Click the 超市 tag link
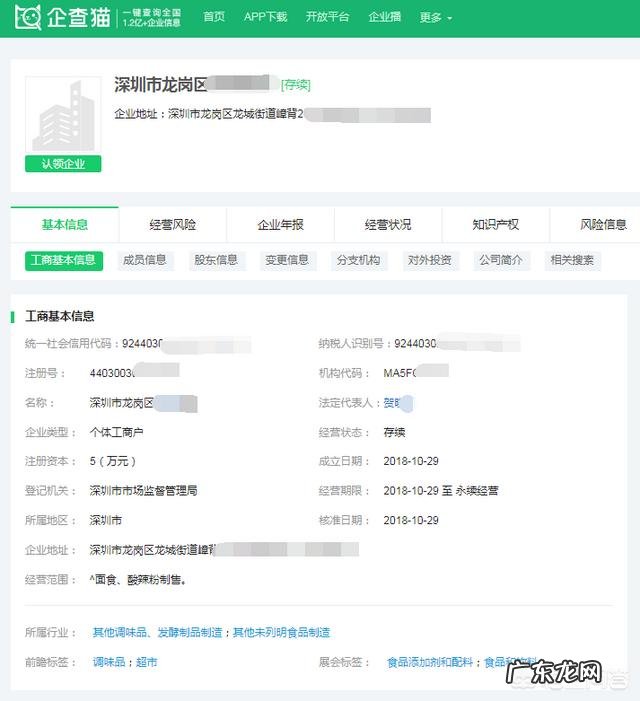Screen dimensions: 640x701 [147, 662]
